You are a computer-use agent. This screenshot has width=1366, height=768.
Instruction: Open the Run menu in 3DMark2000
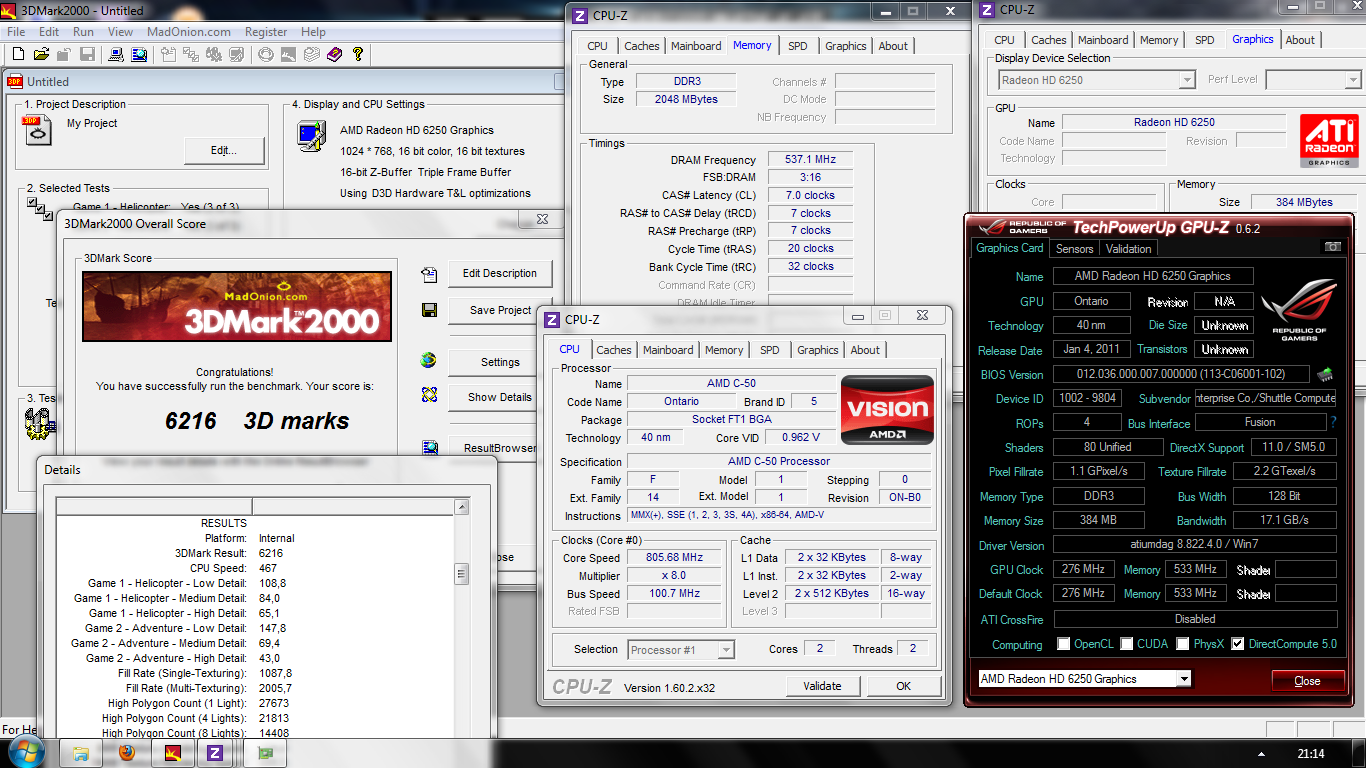pos(83,32)
